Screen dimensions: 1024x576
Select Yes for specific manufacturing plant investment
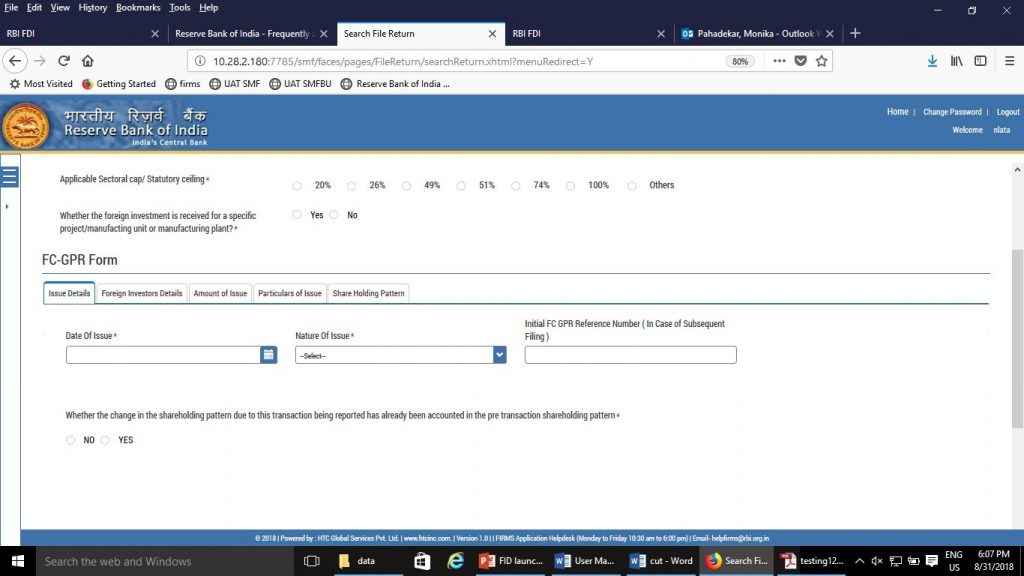(x=297, y=214)
